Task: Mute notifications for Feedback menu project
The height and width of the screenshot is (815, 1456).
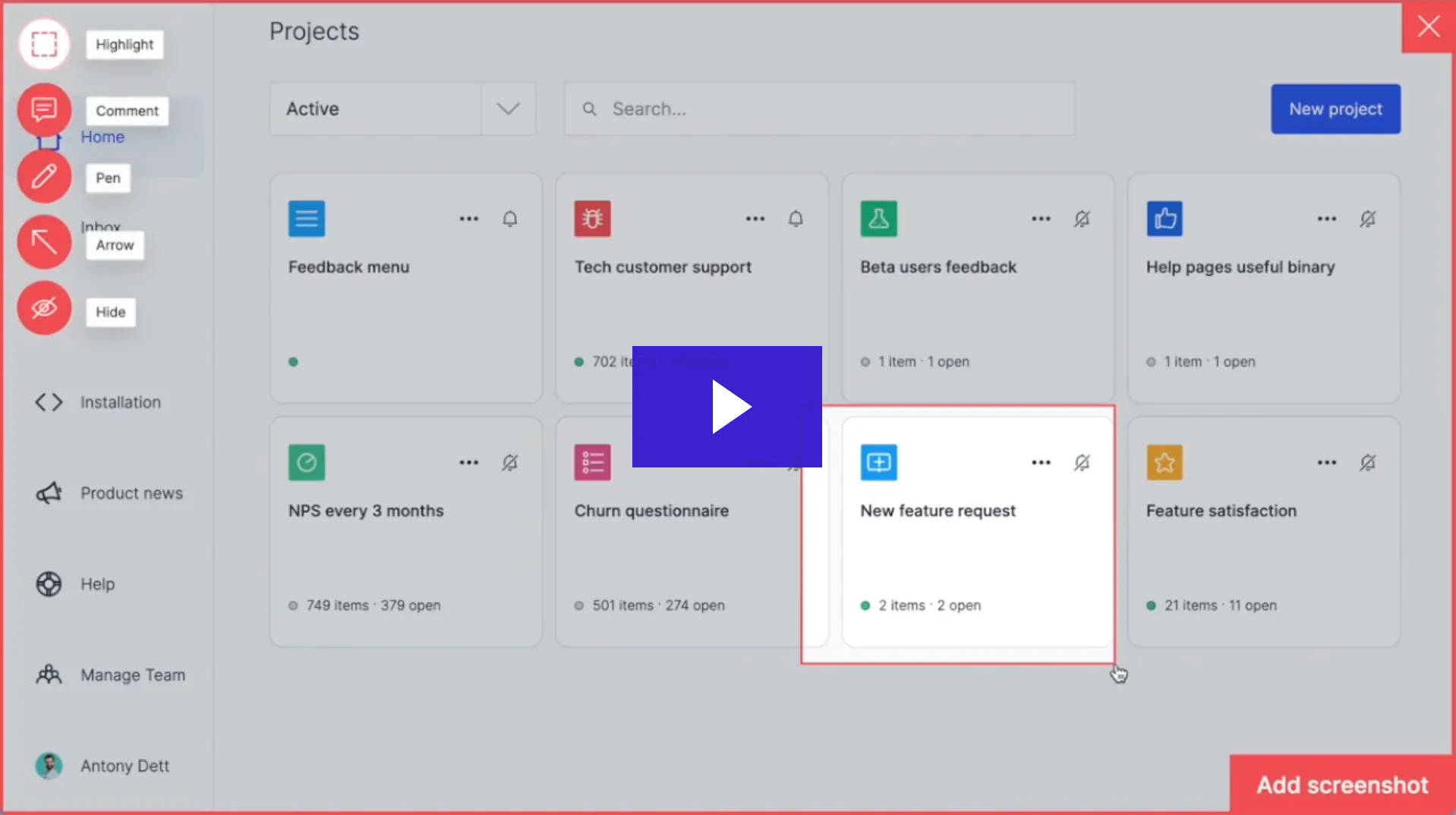Action: tap(509, 219)
